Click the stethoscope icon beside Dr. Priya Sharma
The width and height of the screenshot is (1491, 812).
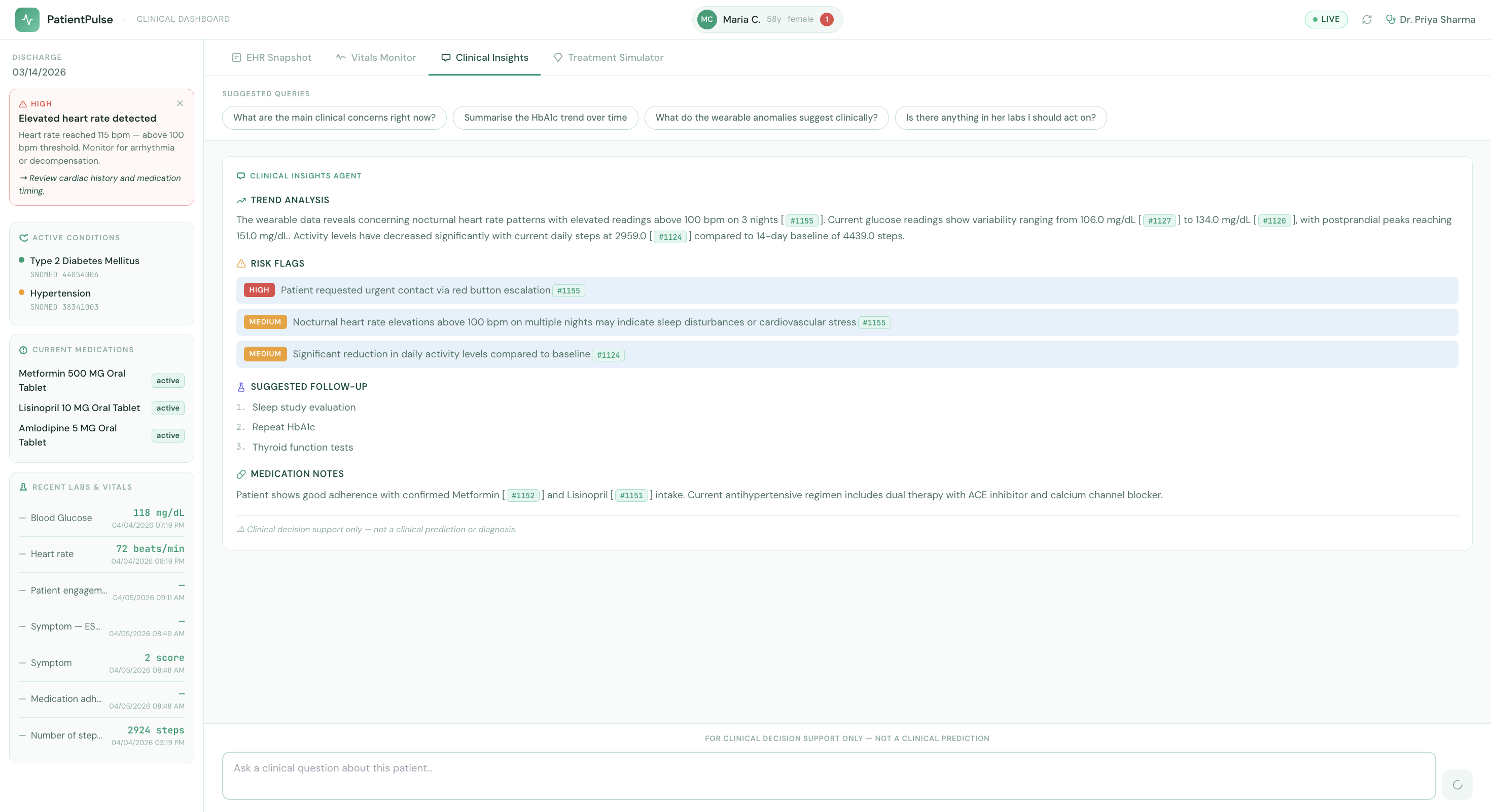click(1390, 19)
